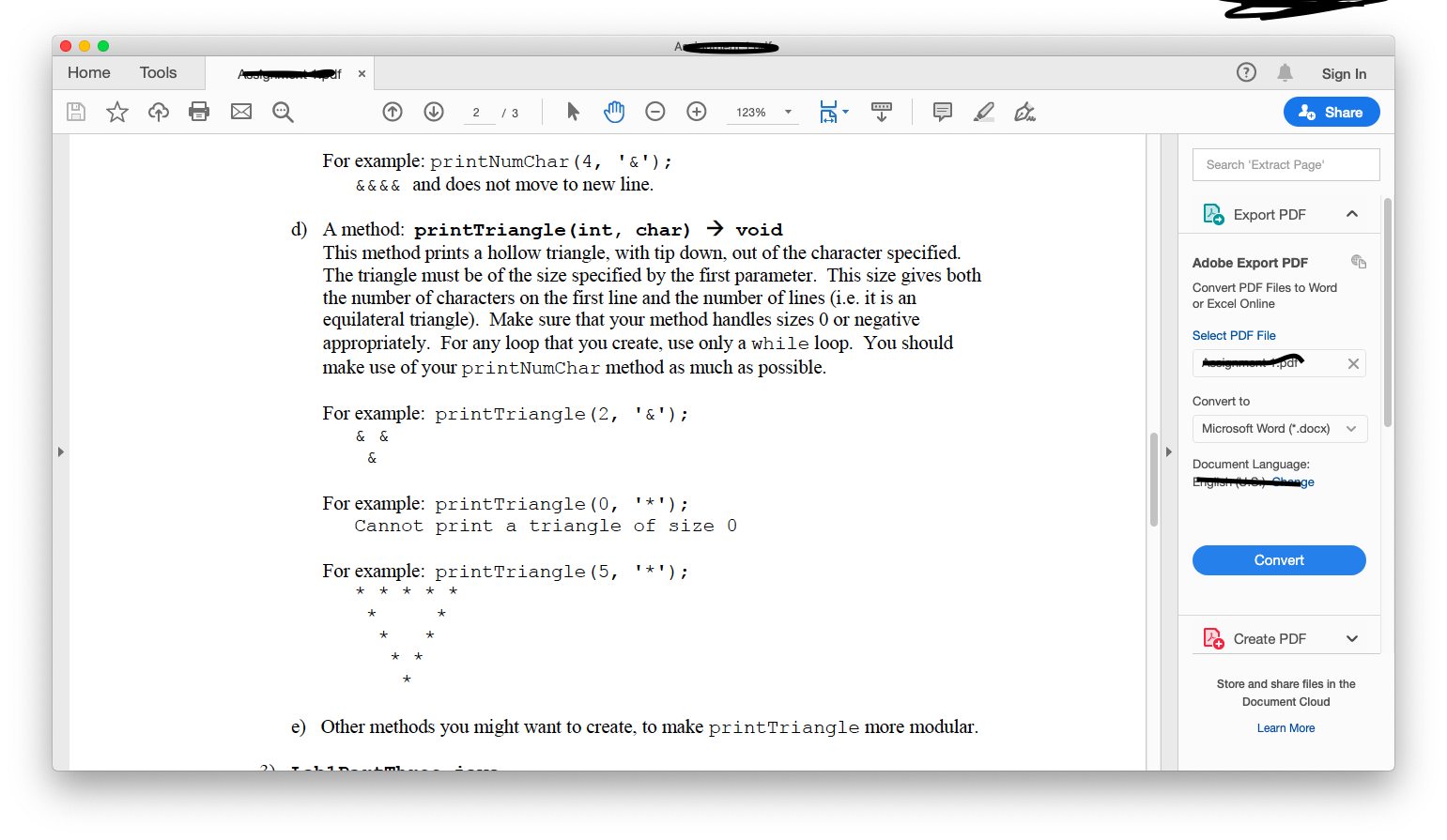
Task: Expand the left navigation pane arrow
Action: point(61,451)
